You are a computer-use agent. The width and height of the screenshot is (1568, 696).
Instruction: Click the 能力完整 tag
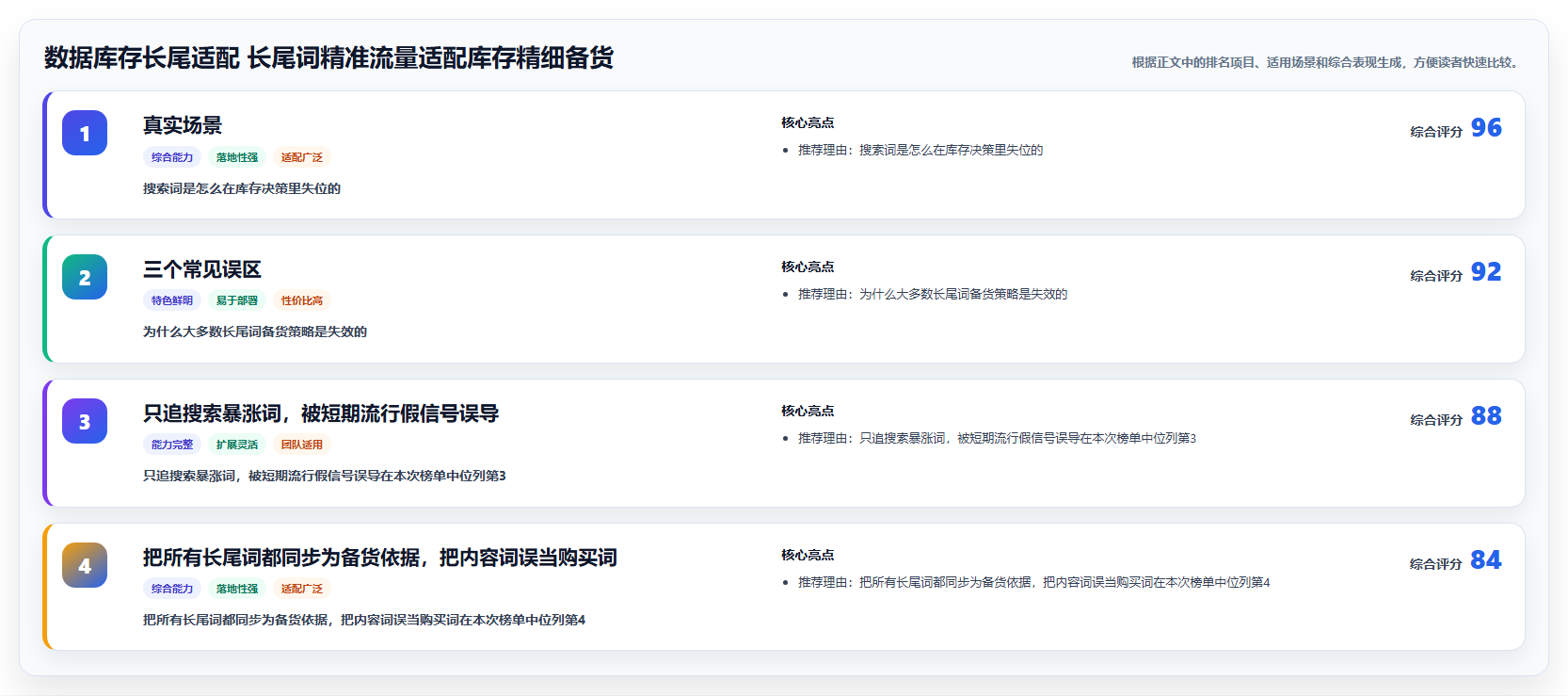tap(172, 445)
